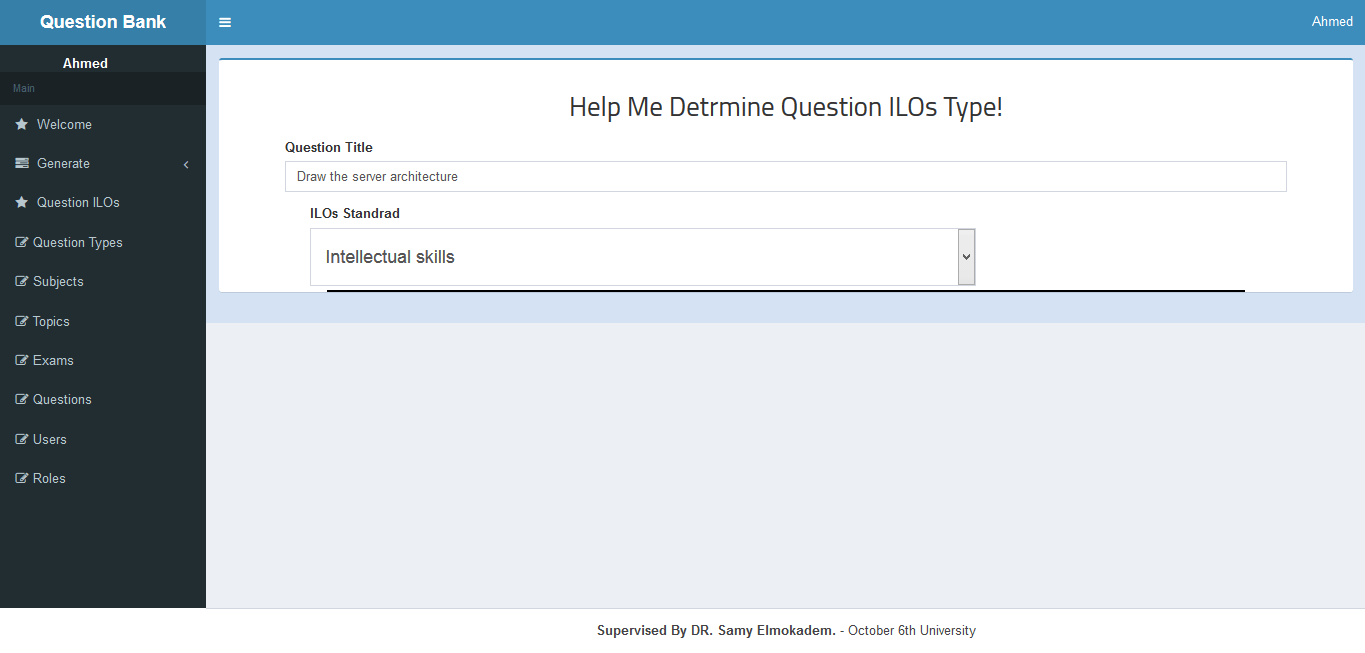The image size is (1365, 653).
Task: Select the Intellectual skills combo box
Action: [643, 257]
